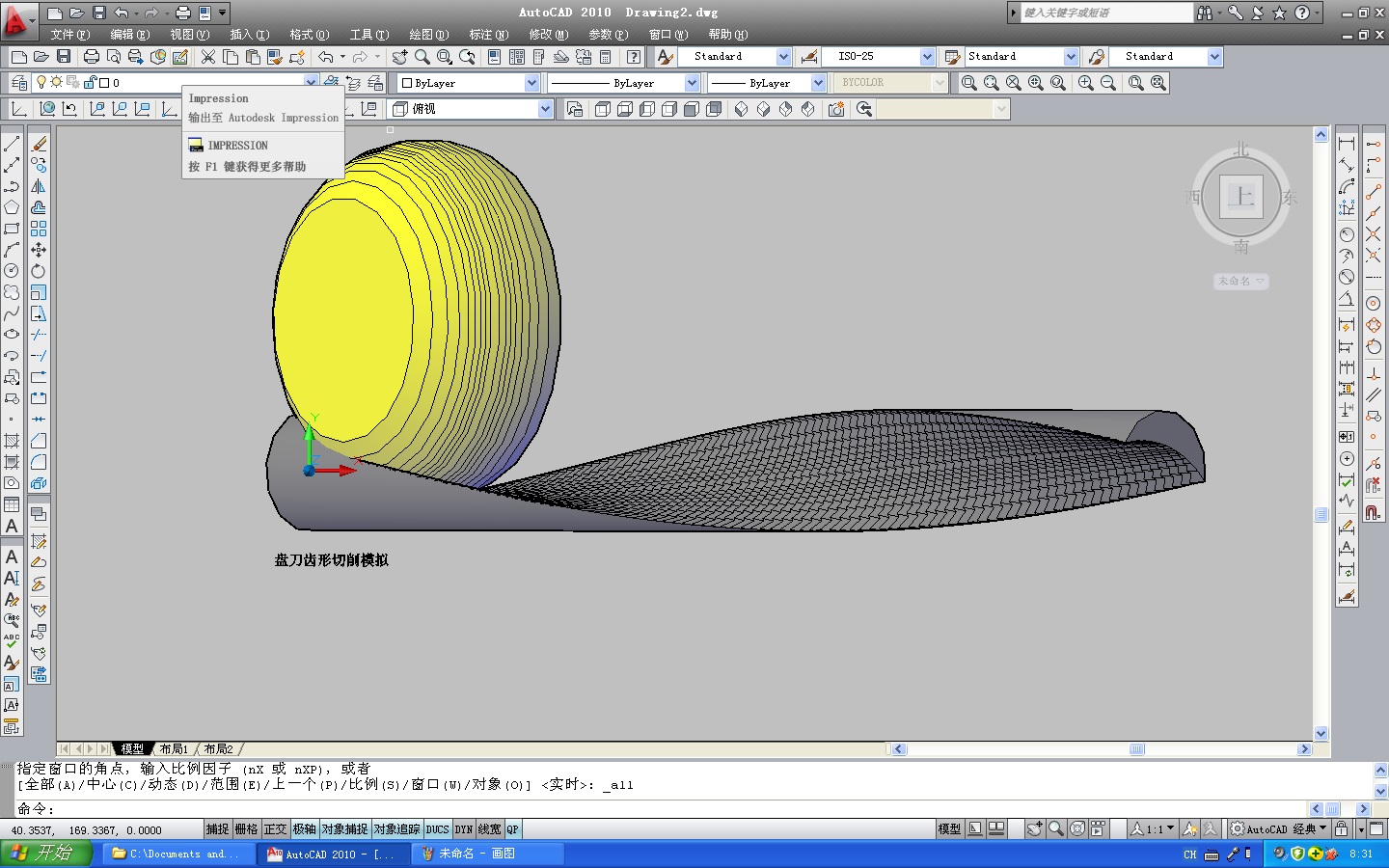Toggle 对象捕捉 object snap
This screenshot has width=1389, height=868.
point(344,829)
